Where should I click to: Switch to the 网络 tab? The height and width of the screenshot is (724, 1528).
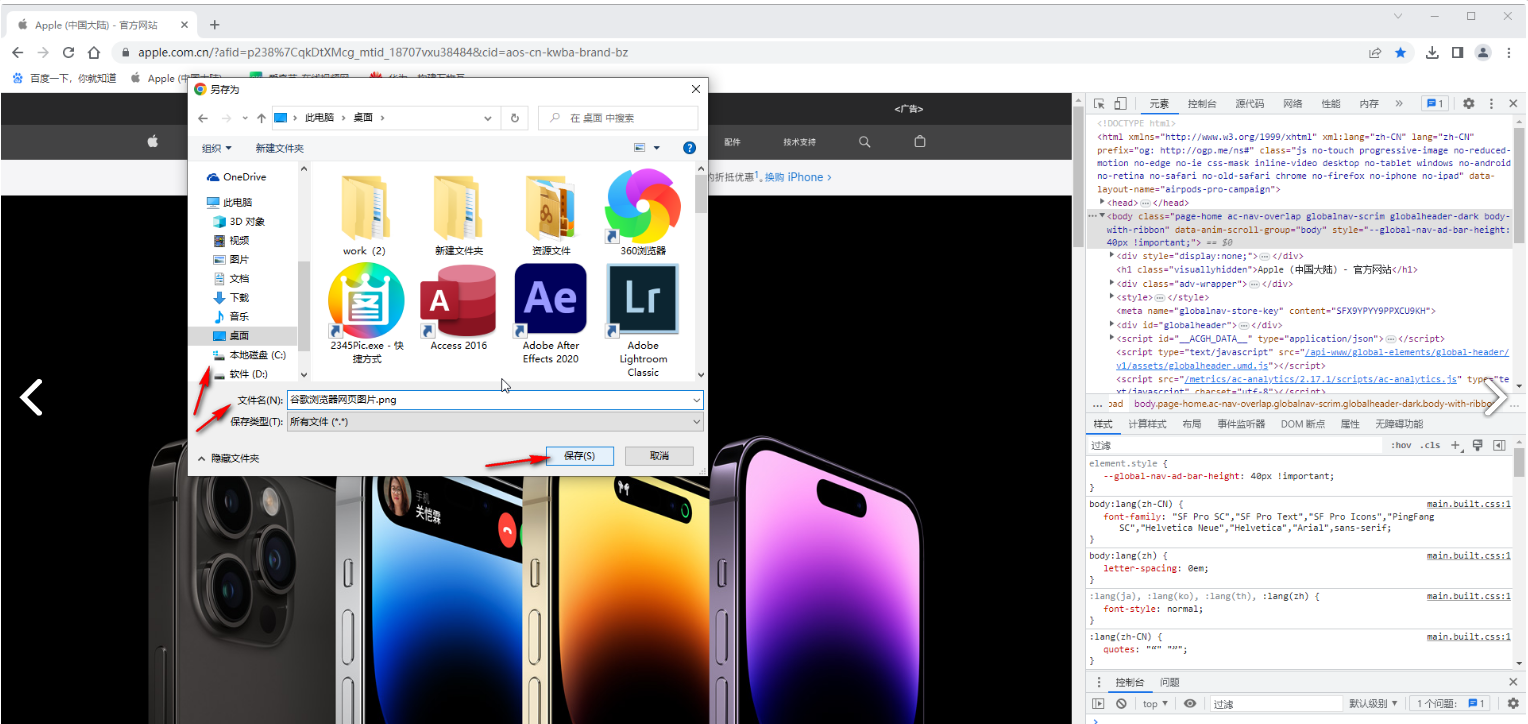pos(1292,103)
